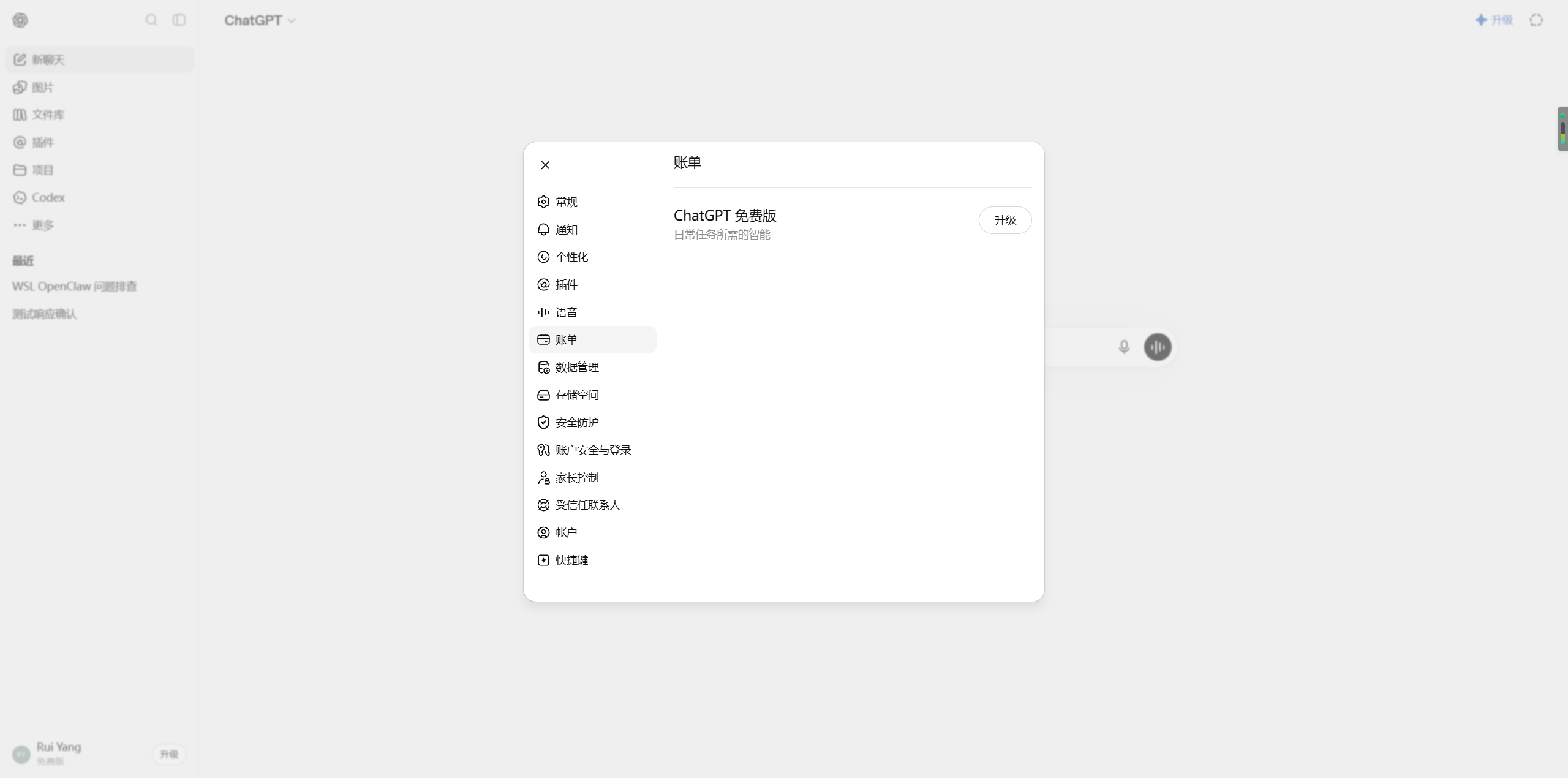Click the 账单 heading in the dialog

click(687, 162)
